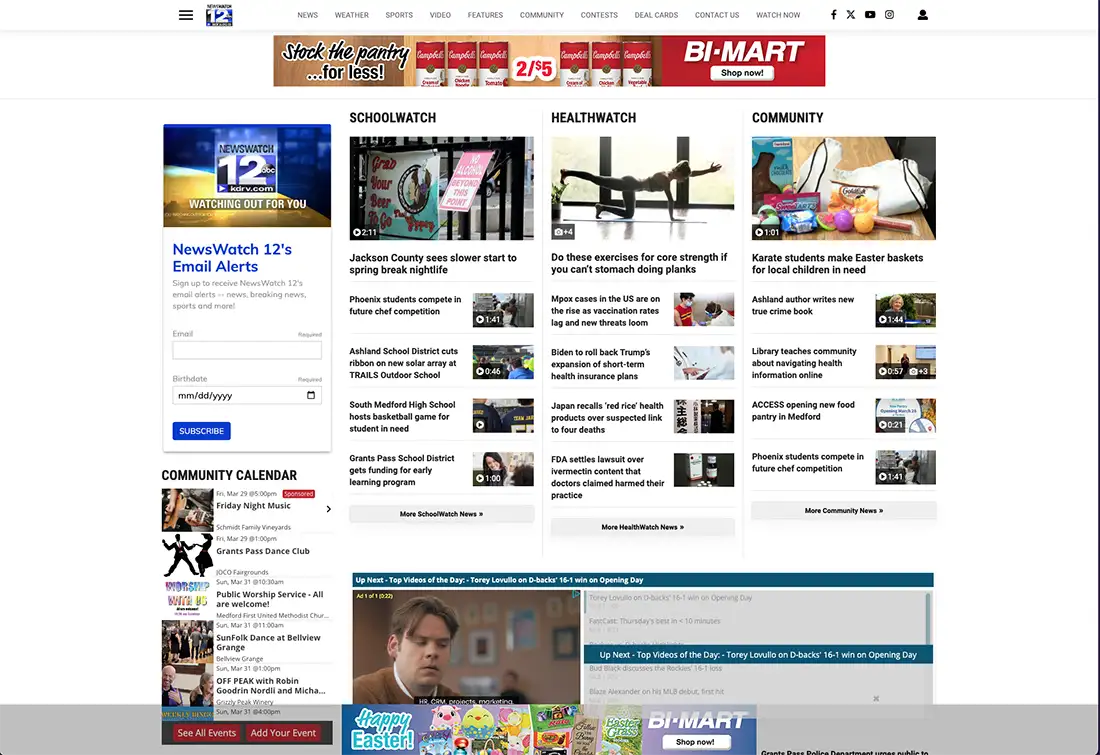The width and height of the screenshot is (1100, 755).
Task: Open the Birthdate calendar picker icon
Action: (x=311, y=395)
